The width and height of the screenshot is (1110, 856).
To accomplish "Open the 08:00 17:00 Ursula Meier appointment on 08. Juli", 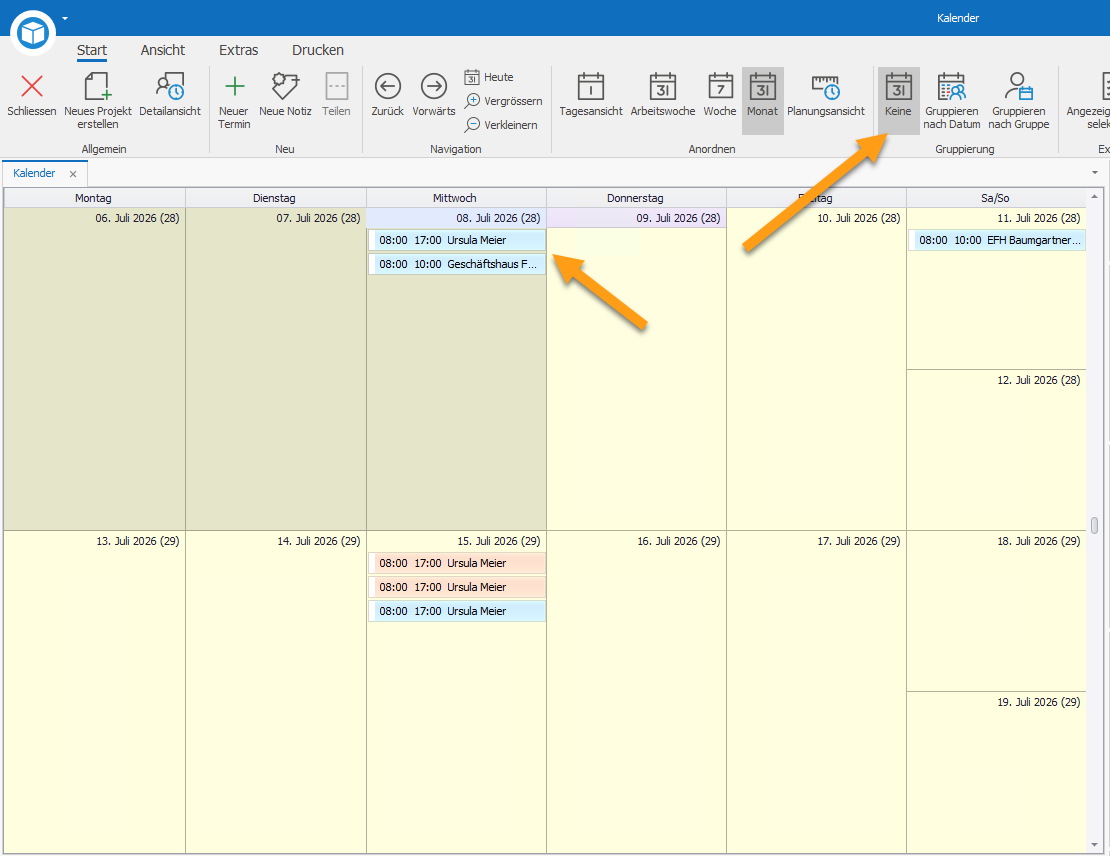I will (x=457, y=240).
